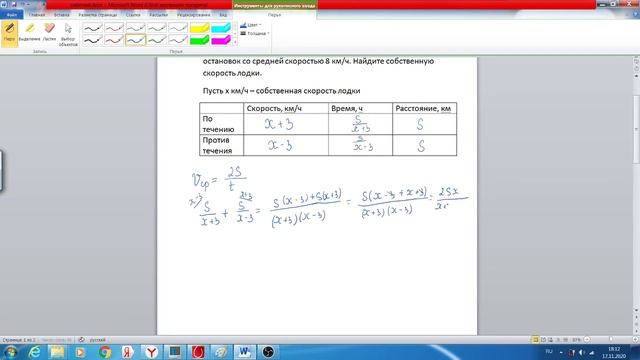The image size is (640, 360).
Task: Choose the green highlighter preset
Action: coord(200,40)
